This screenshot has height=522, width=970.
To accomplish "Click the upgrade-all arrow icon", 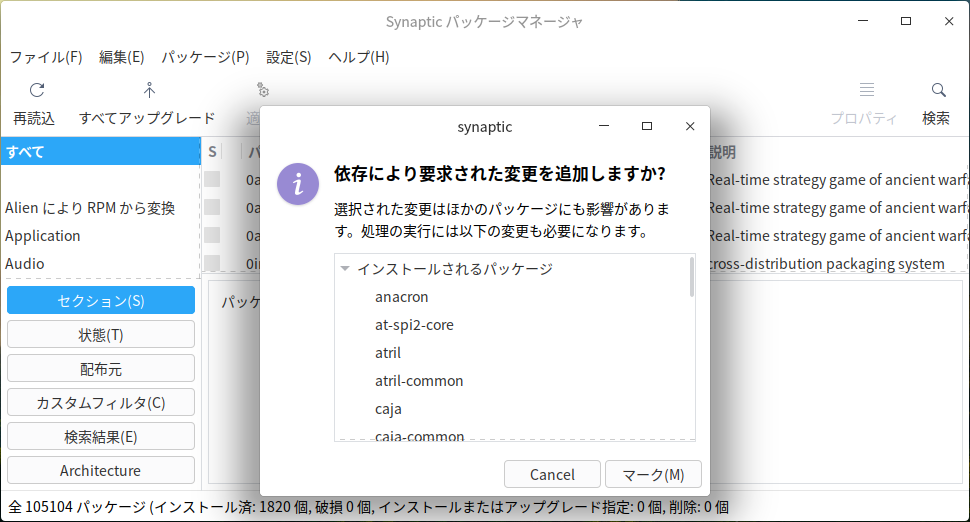I will pyautogui.click(x=149, y=90).
